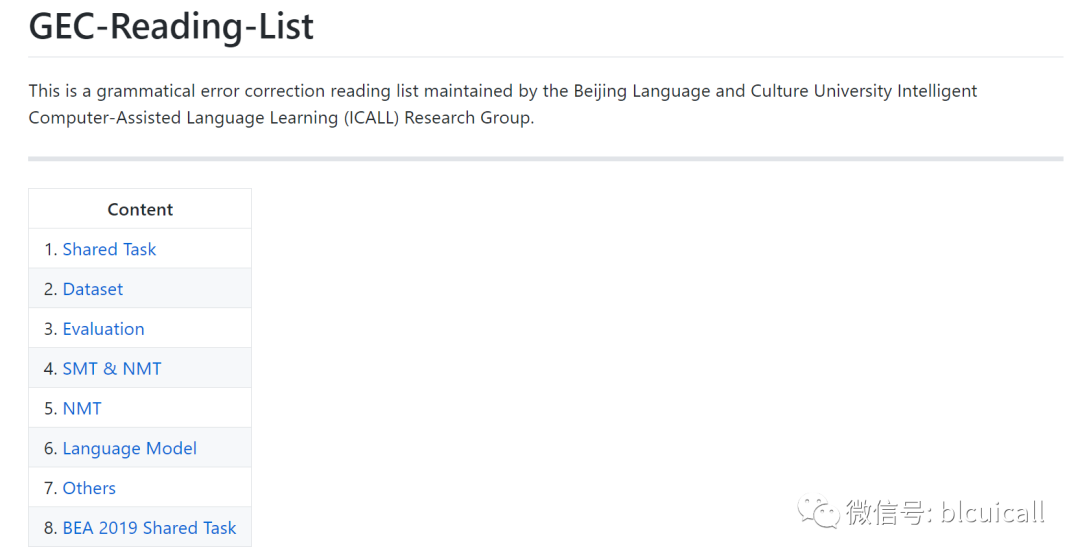Go to the Evaluation section link
Image resolution: width=1080 pixels, height=560 pixels.
click(103, 329)
